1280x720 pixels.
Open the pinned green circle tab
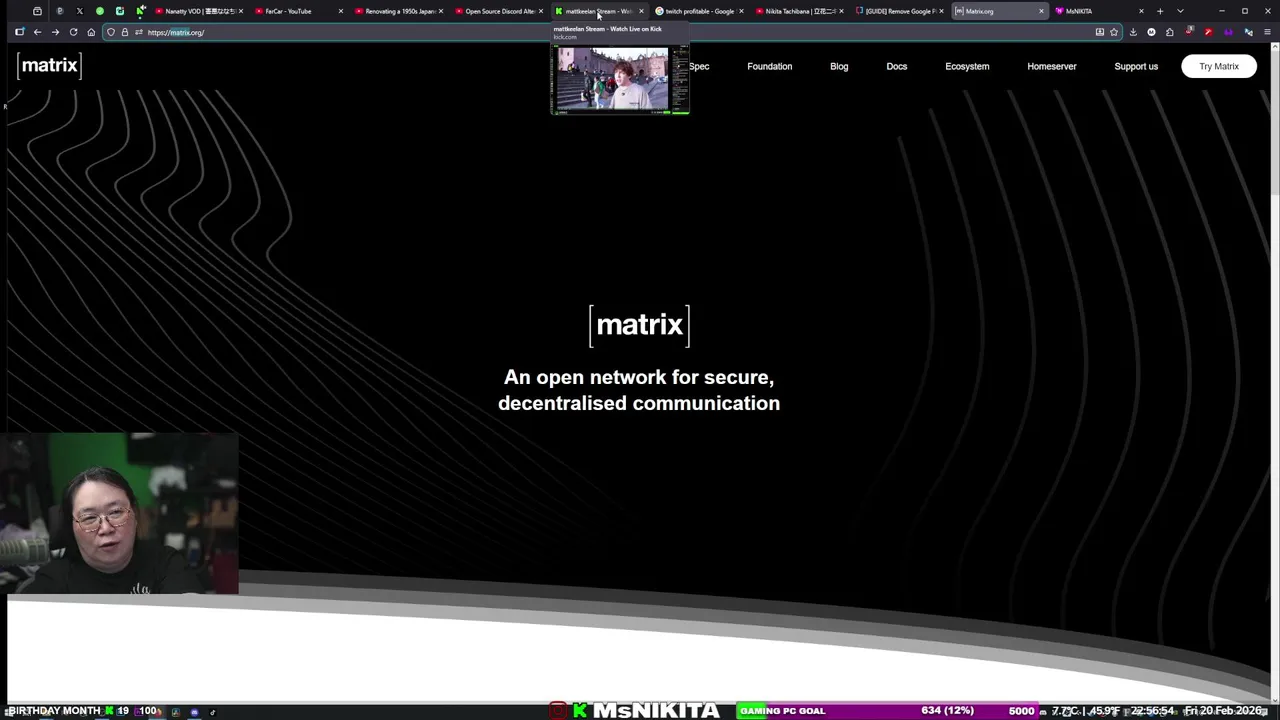click(99, 11)
